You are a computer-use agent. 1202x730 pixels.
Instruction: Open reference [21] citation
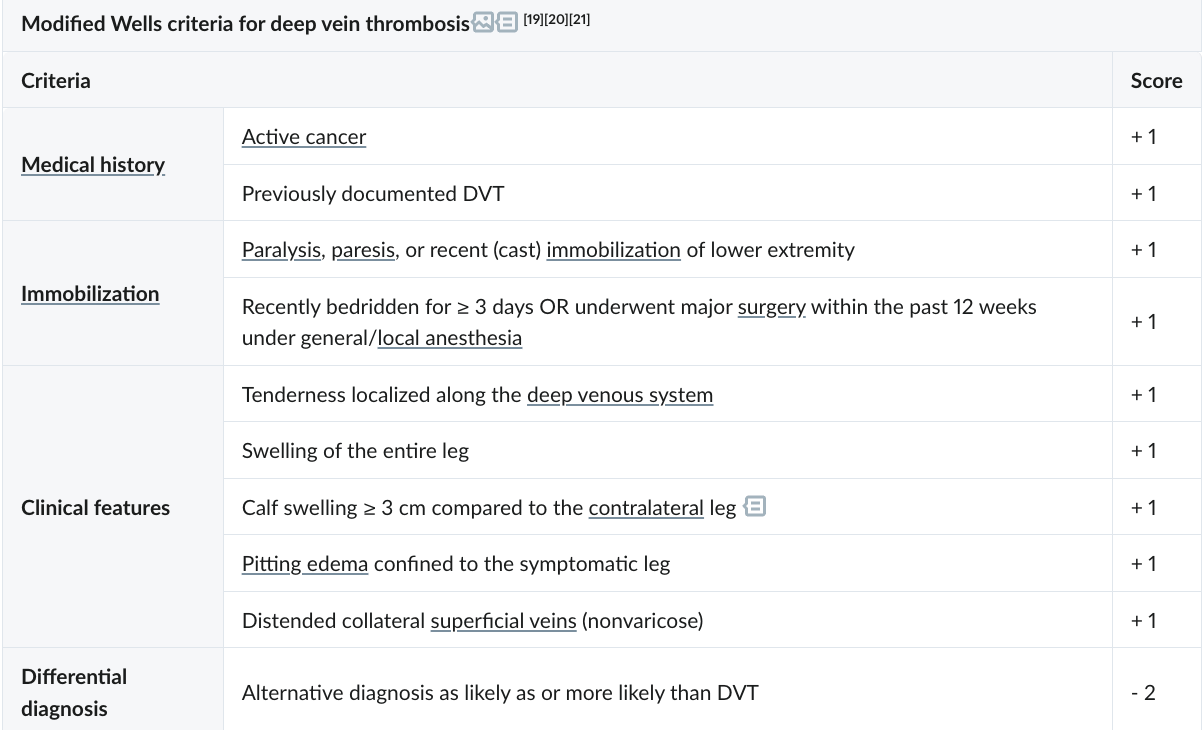click(580, 19)
